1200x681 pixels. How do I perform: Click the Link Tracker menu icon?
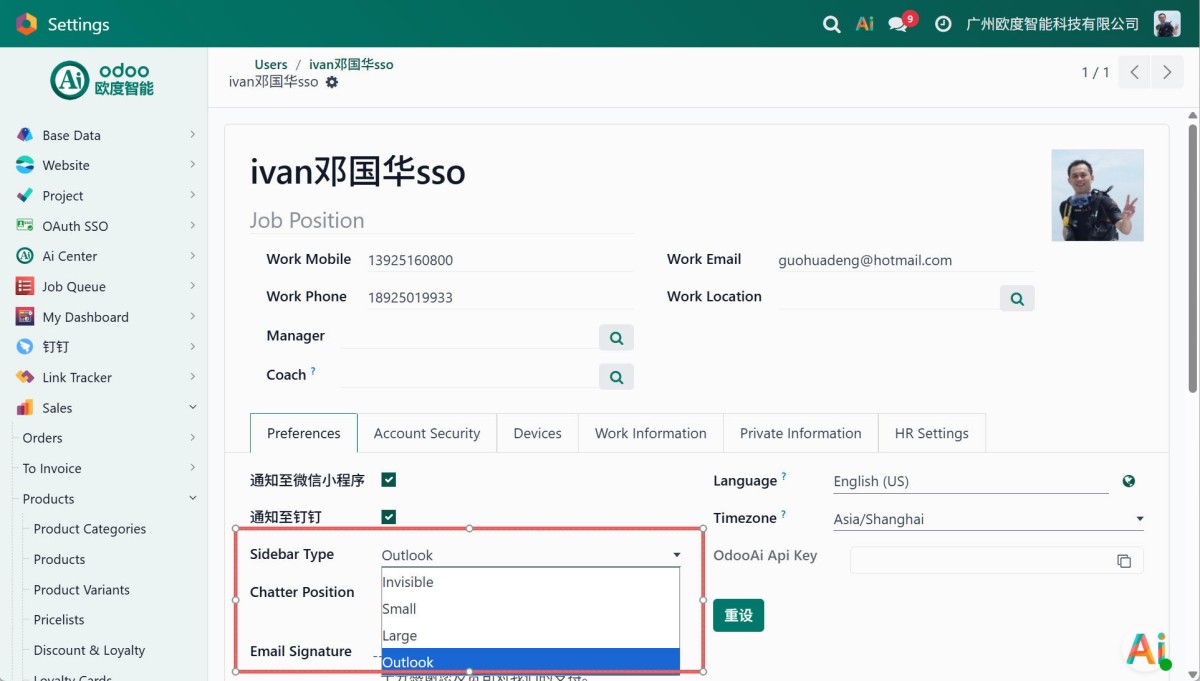click(x=25, y=377)
